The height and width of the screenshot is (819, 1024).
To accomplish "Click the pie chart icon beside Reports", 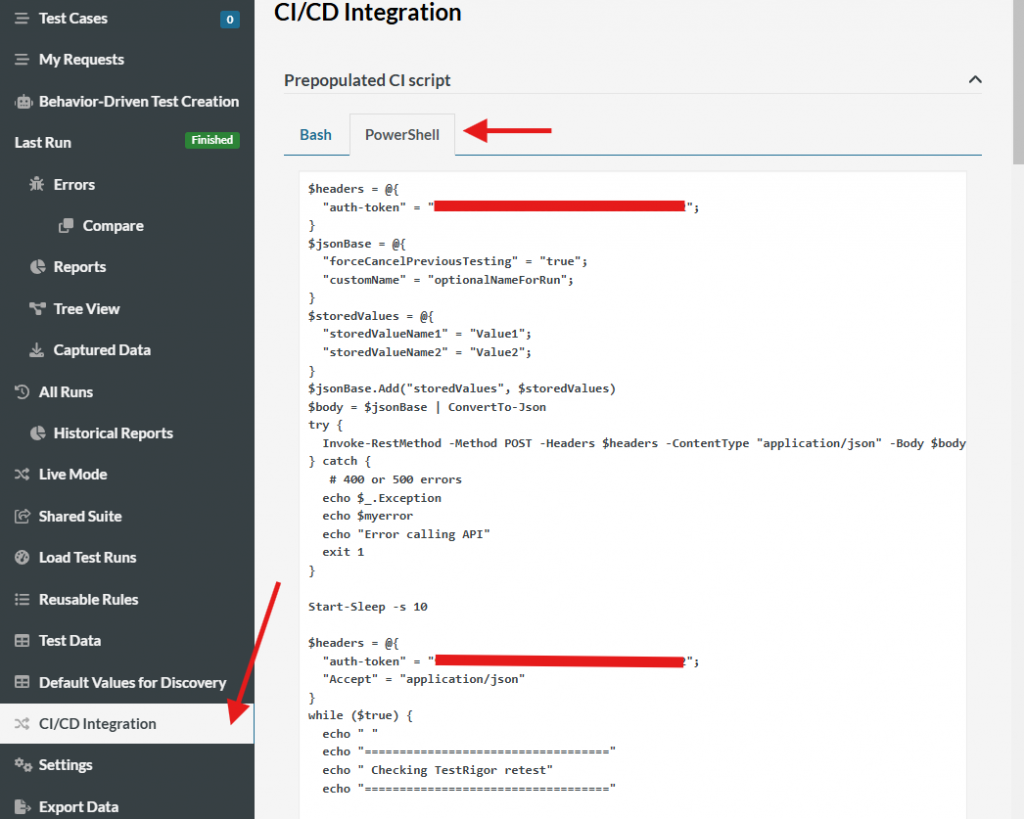I will pos(37,267).
